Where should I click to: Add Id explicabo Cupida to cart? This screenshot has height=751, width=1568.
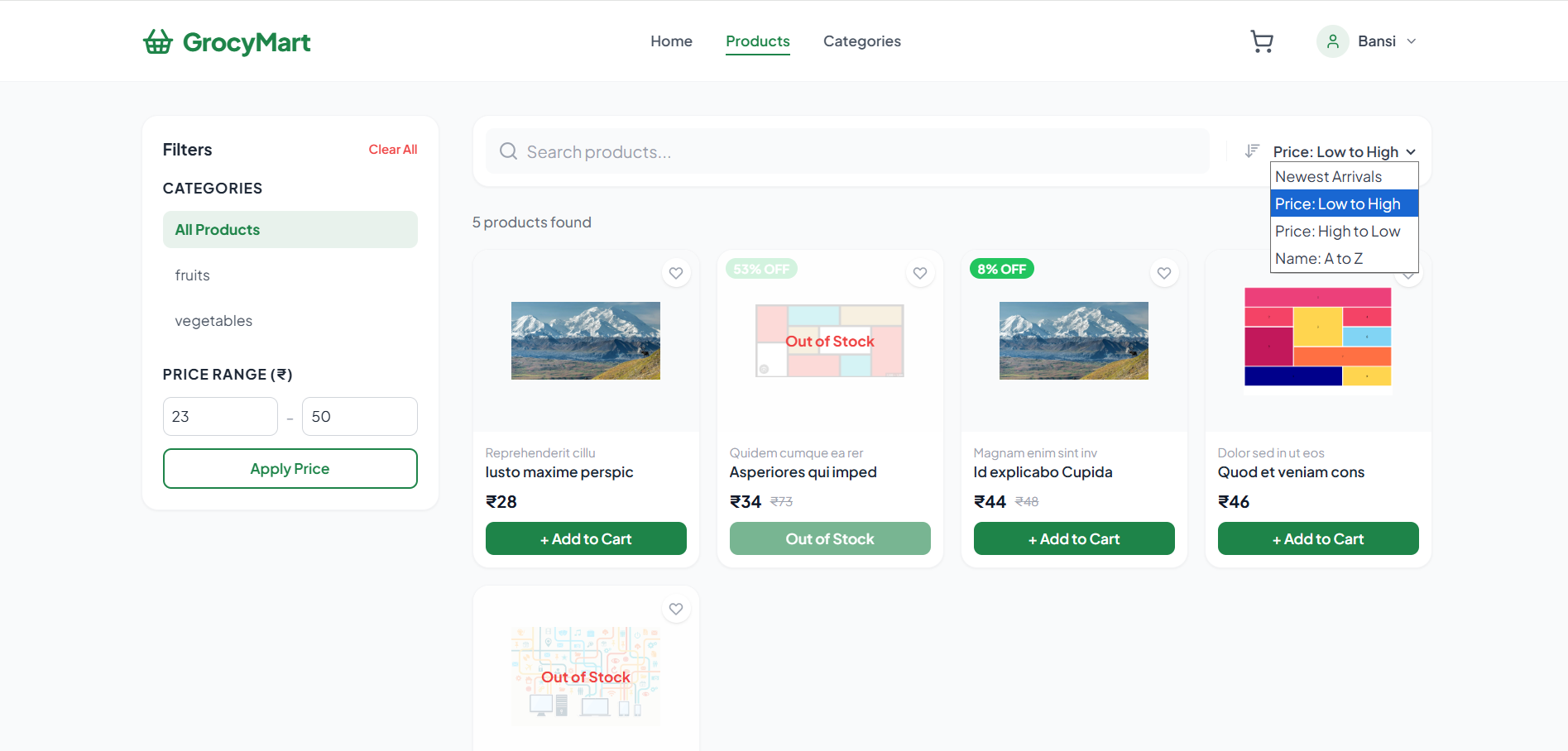coord(1074,538)
